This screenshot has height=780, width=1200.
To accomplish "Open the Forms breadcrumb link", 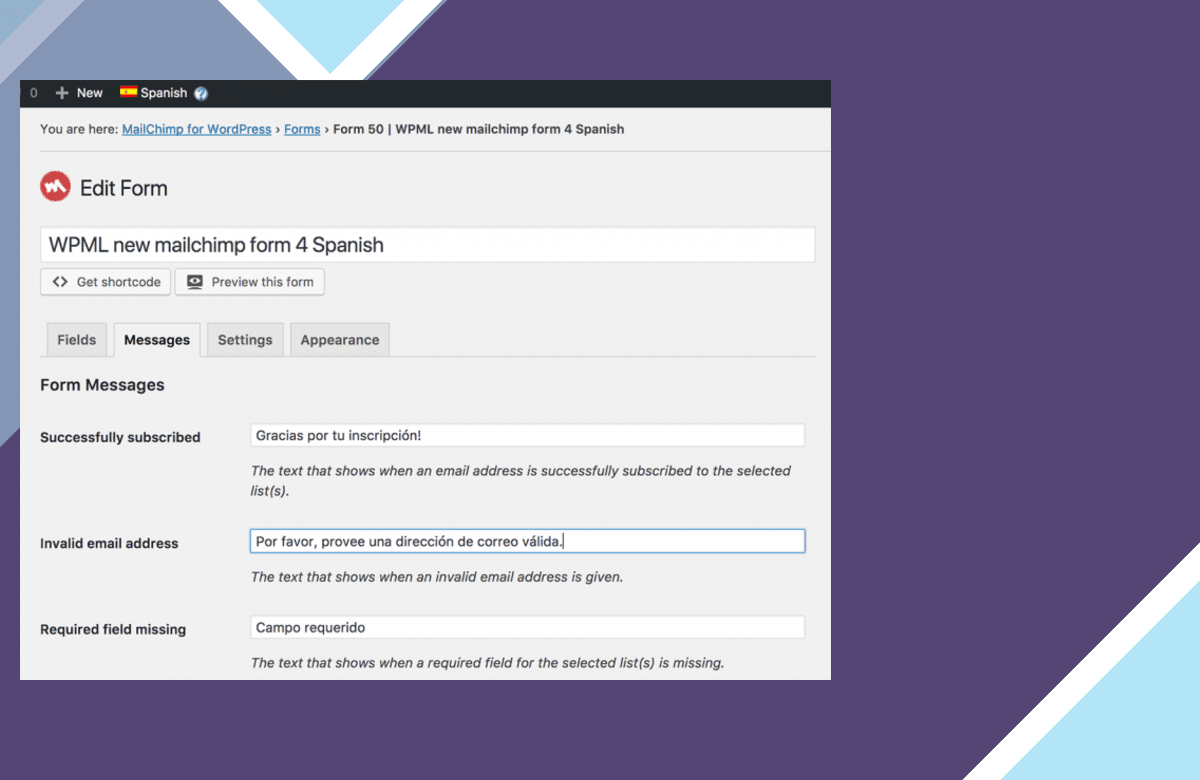I will [x=302, y=129].
